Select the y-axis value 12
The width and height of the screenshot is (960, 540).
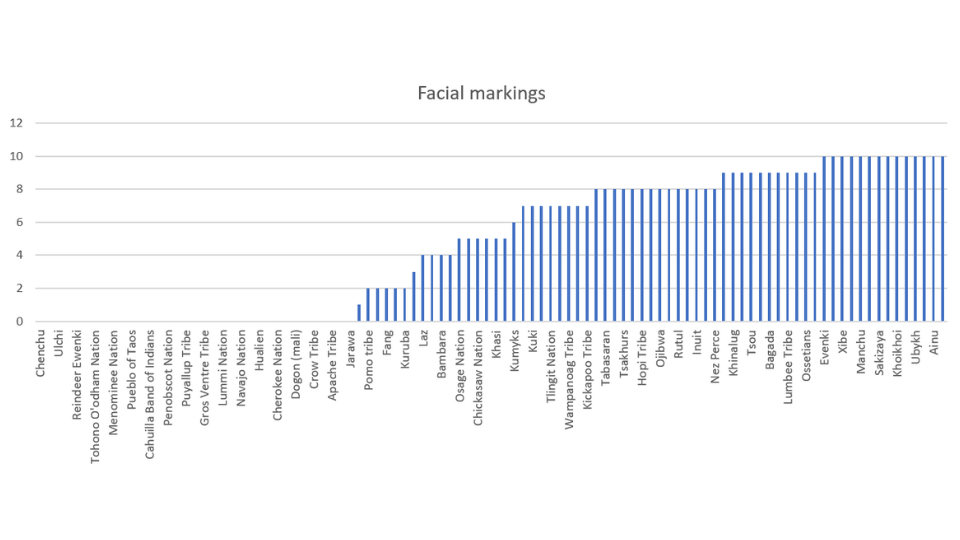click(x=16, y=123)
